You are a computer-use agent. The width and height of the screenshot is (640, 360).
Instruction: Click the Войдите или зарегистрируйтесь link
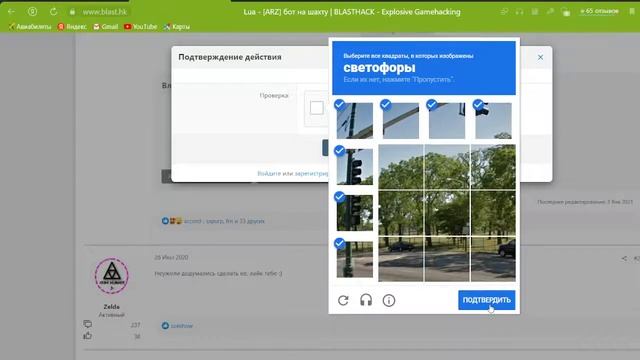click(x=293, y=173)
